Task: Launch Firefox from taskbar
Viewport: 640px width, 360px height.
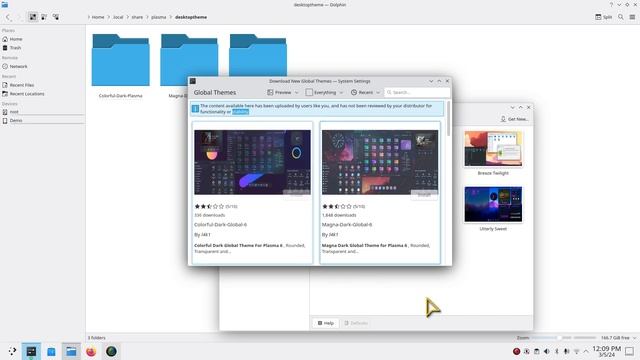Action: click(91, 351)
